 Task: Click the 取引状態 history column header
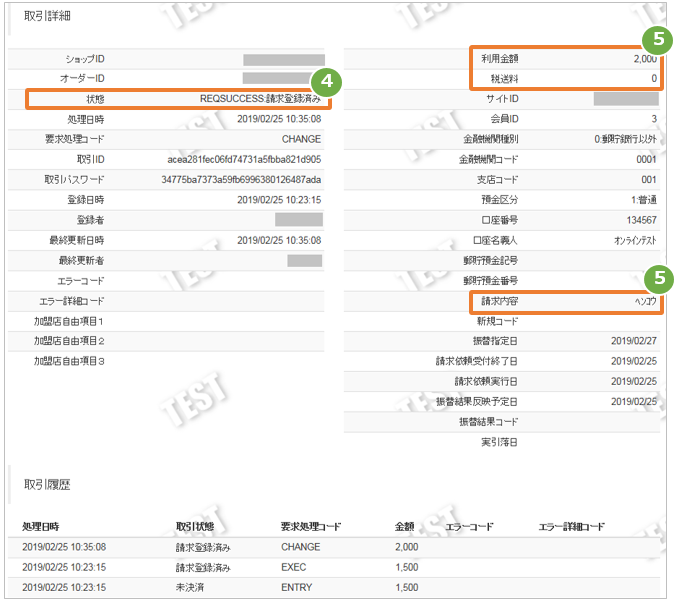point(195,527)
